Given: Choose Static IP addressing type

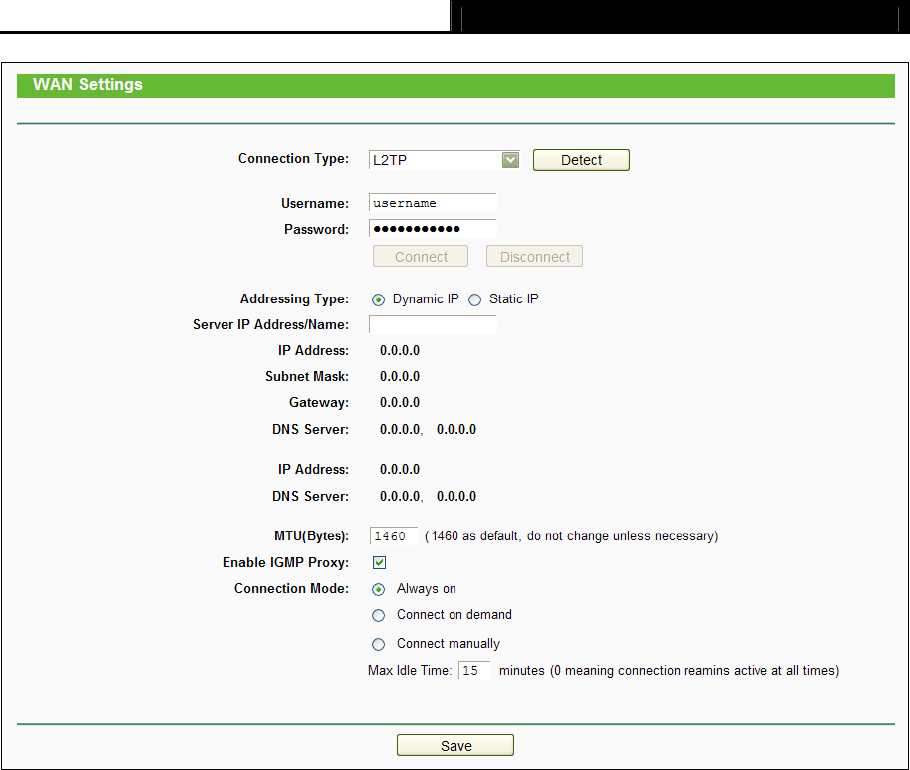Looking at the screenshot, I should click(x=475, y=300).
